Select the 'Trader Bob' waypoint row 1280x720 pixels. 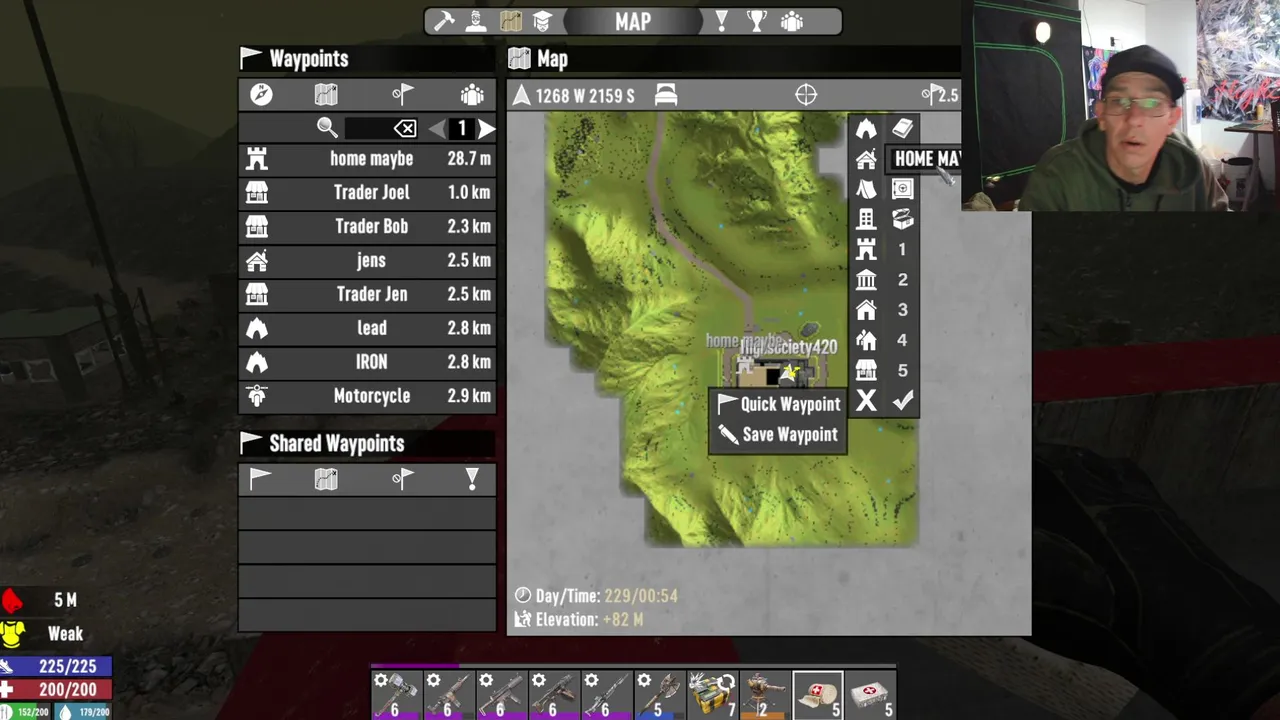click(367, 226)
